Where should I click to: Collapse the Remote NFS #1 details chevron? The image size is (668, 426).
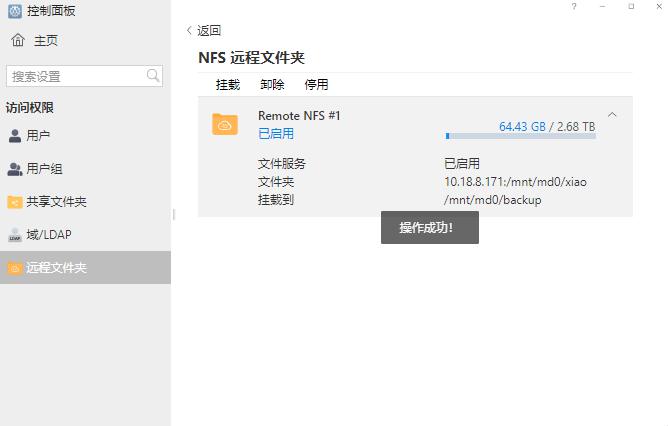click(612, 115)
